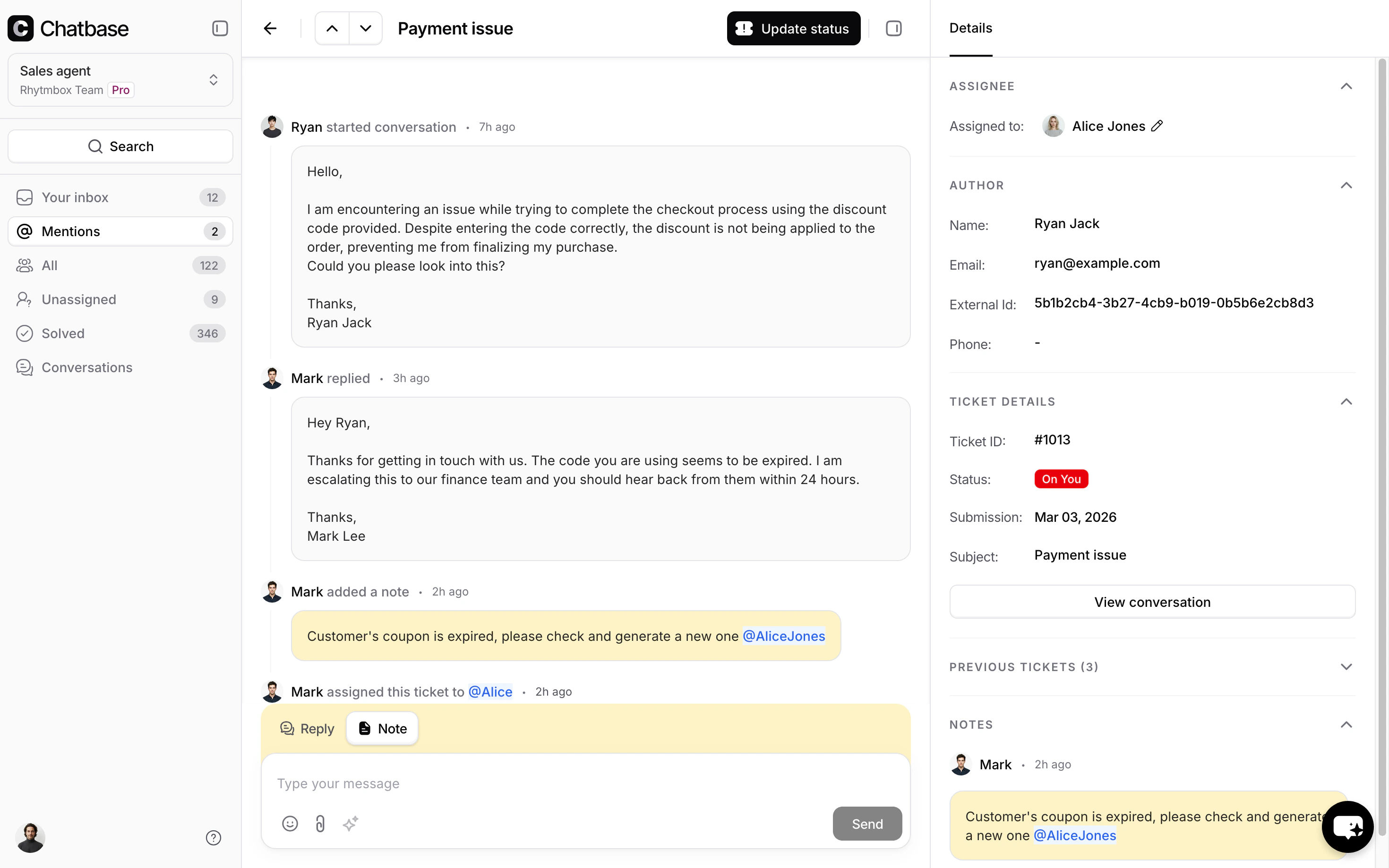
Task: Edit the assignee using the pencil icon
Action: [x=1157, y=126]
